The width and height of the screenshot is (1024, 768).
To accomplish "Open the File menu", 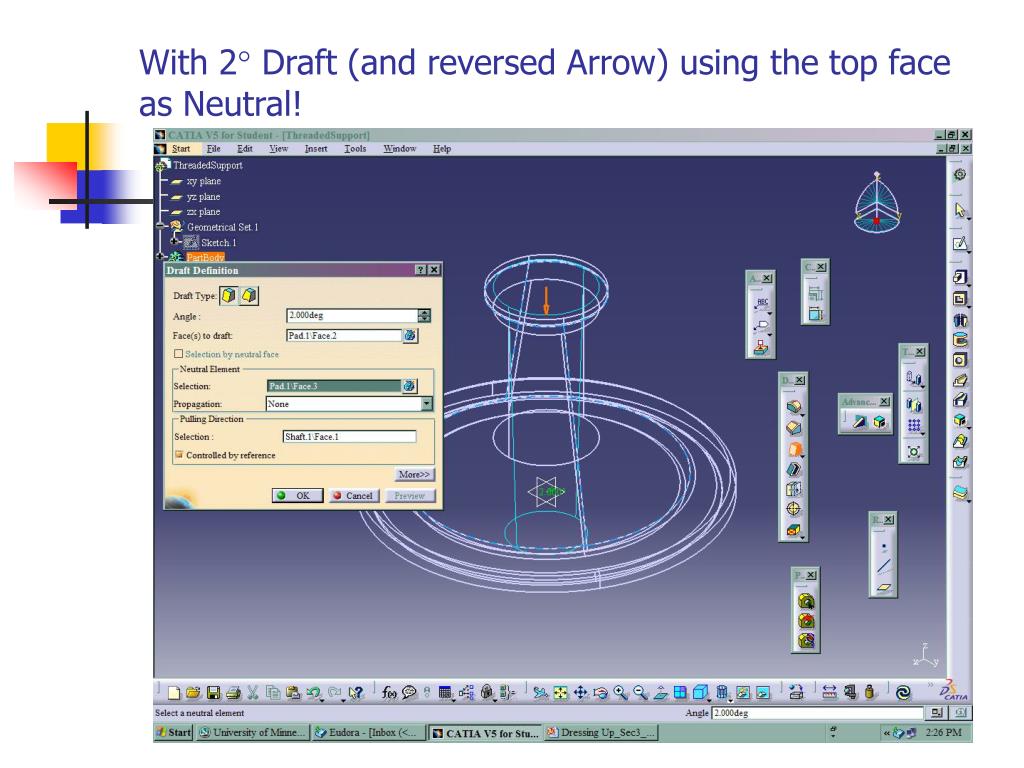I will (214, 149).
